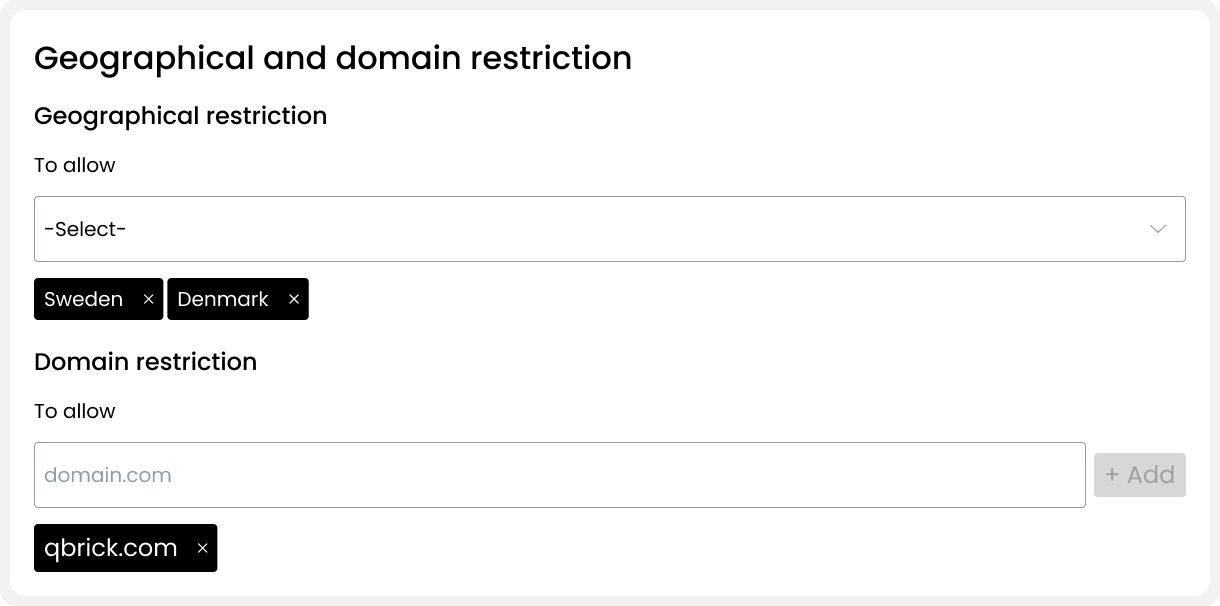
Task: Select the qbrick.com domain chip
Action: click(x=111, y=548)
